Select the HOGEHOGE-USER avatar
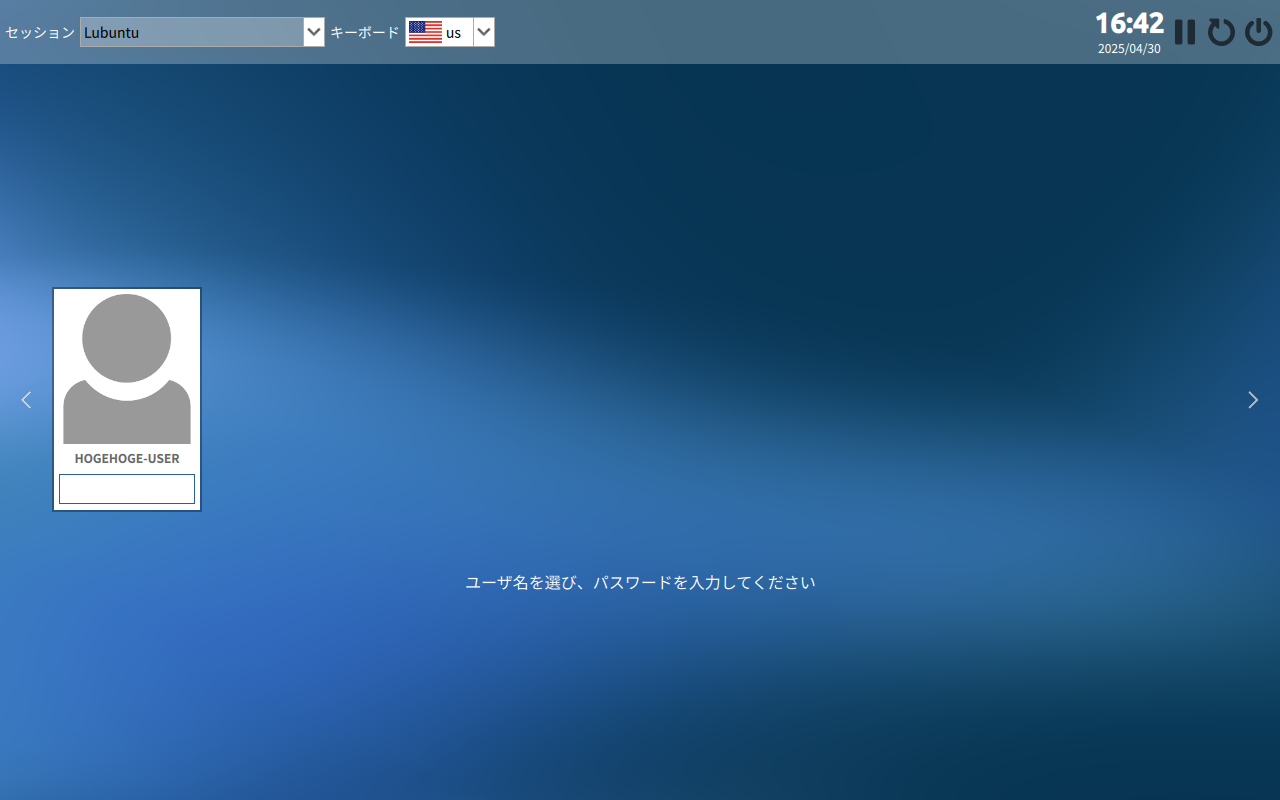 (x=127, y=369)
